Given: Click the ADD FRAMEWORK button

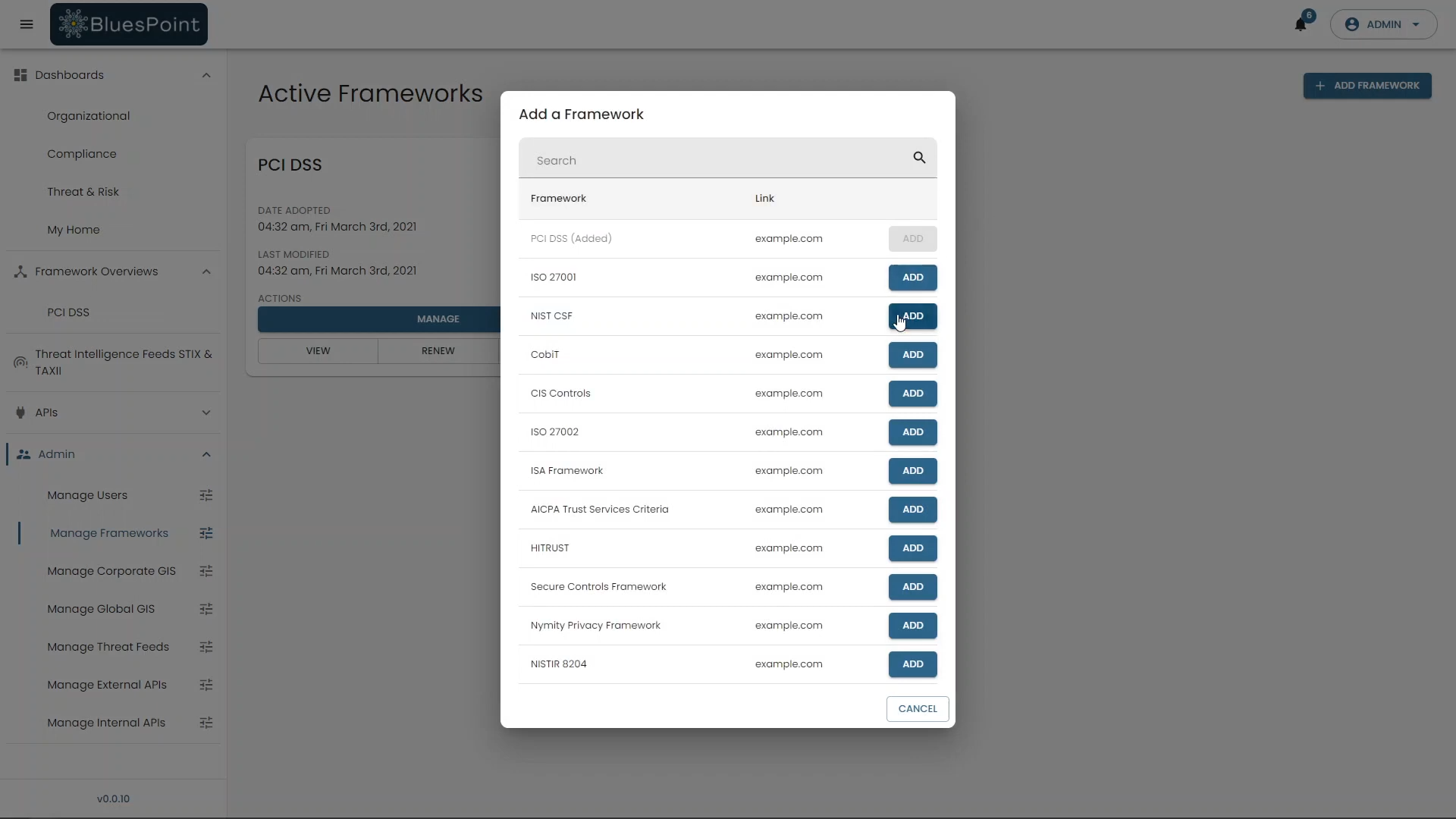Looking at the screenshot, I should point(1367,86).
